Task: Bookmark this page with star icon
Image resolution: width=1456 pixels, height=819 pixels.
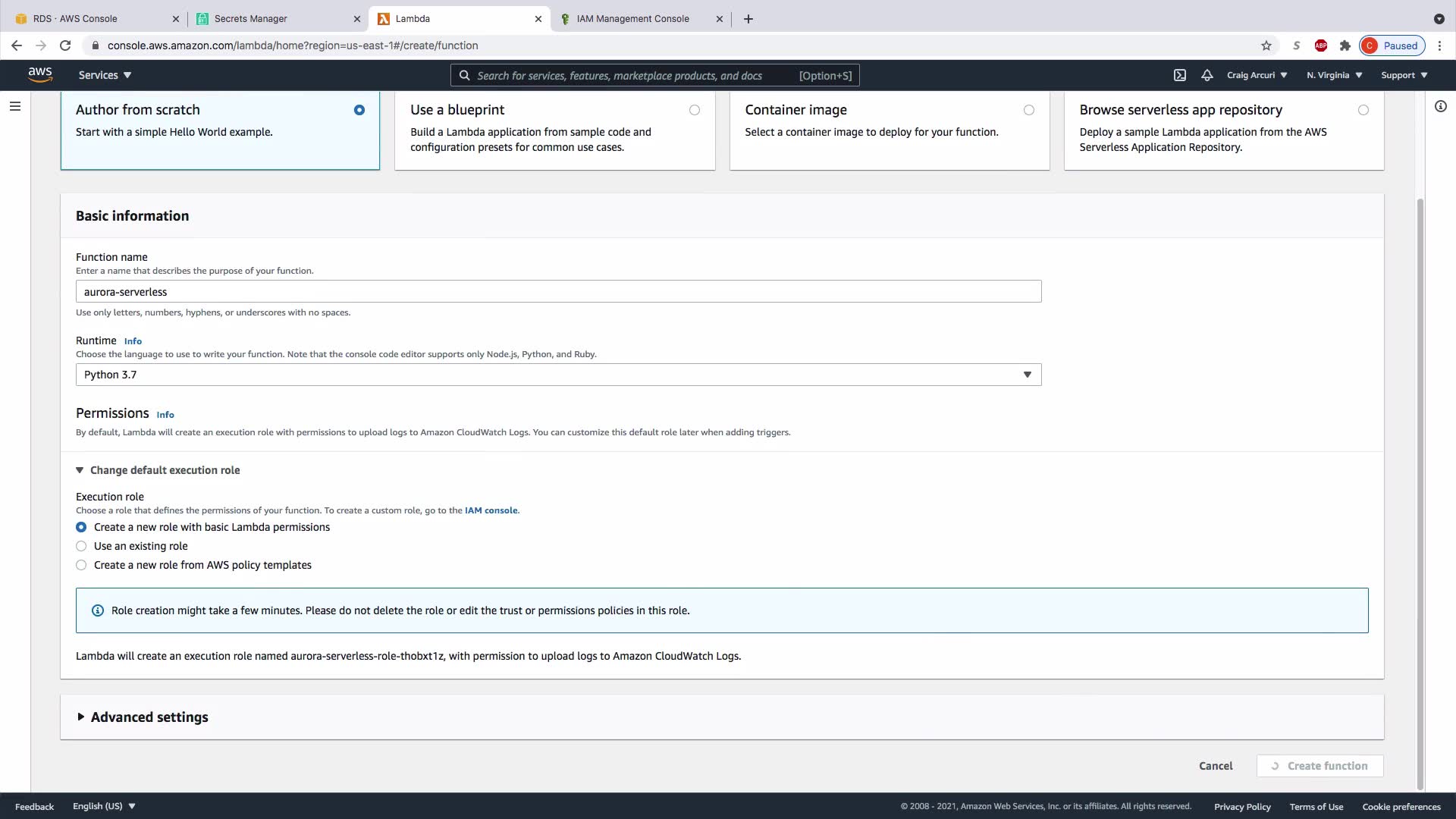Action: tap(1266, 45)
